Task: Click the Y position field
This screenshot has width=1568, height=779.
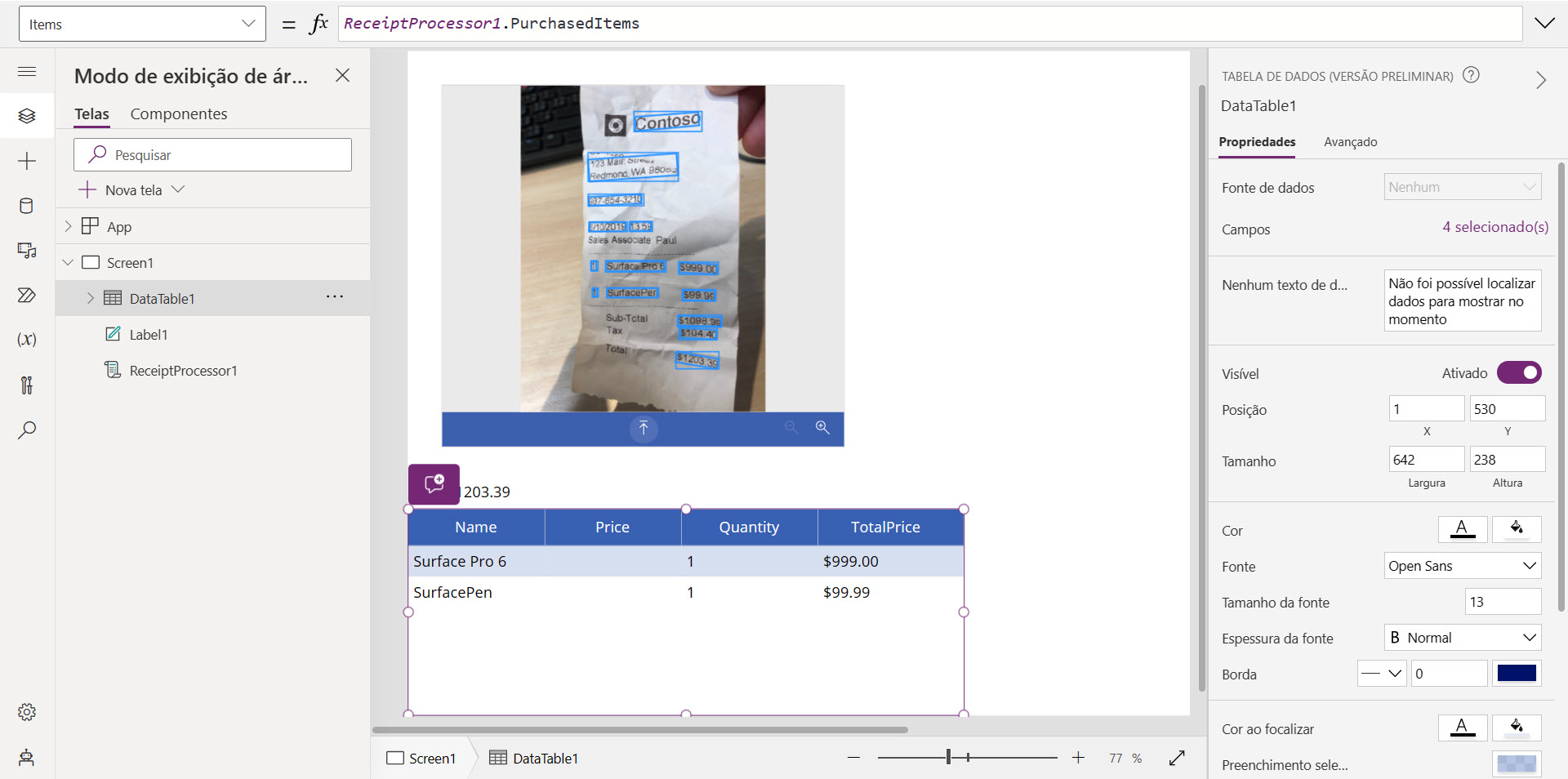Action: point(1508,408)
